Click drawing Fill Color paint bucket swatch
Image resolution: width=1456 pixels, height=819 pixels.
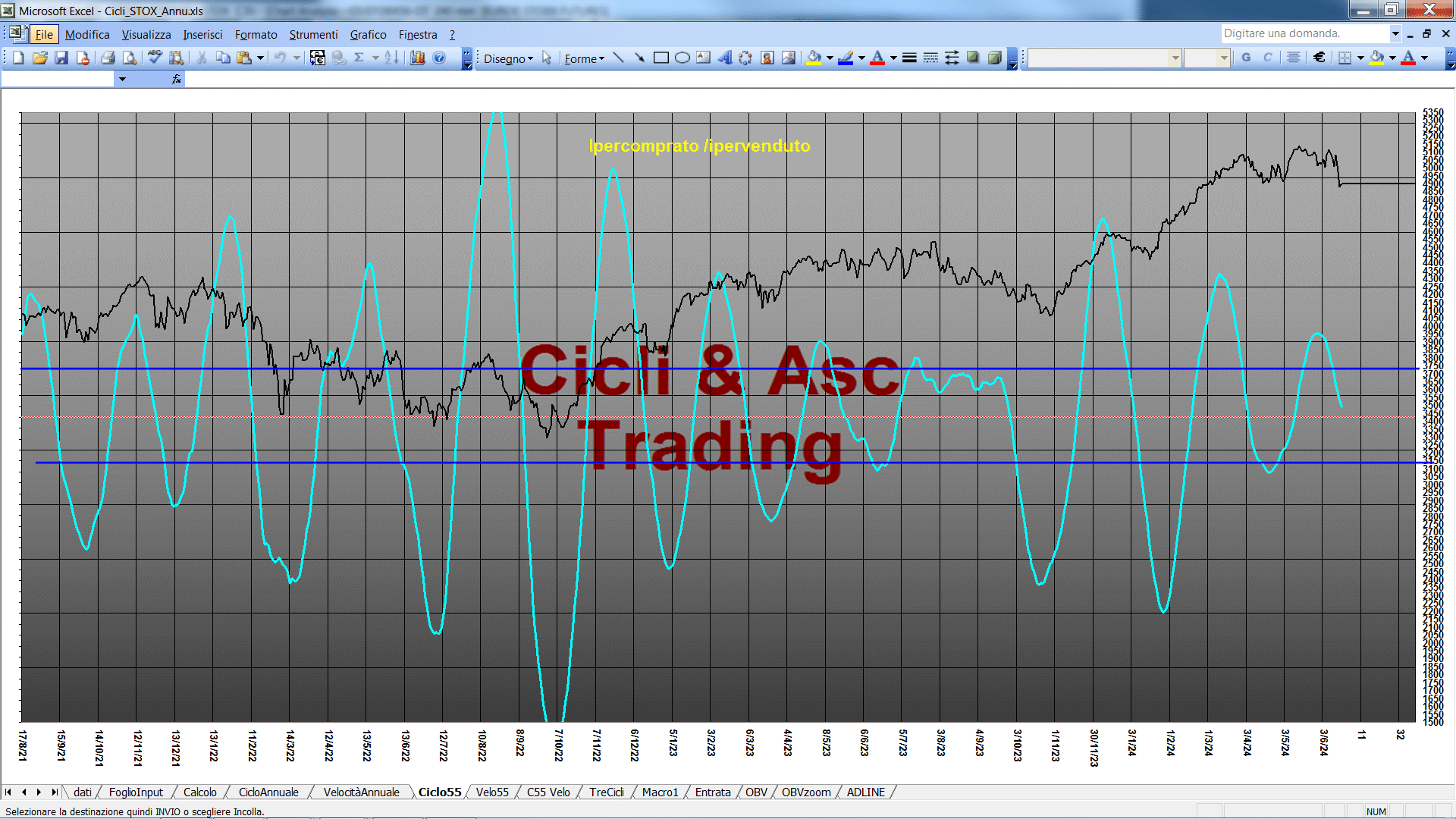pos(814,58)
